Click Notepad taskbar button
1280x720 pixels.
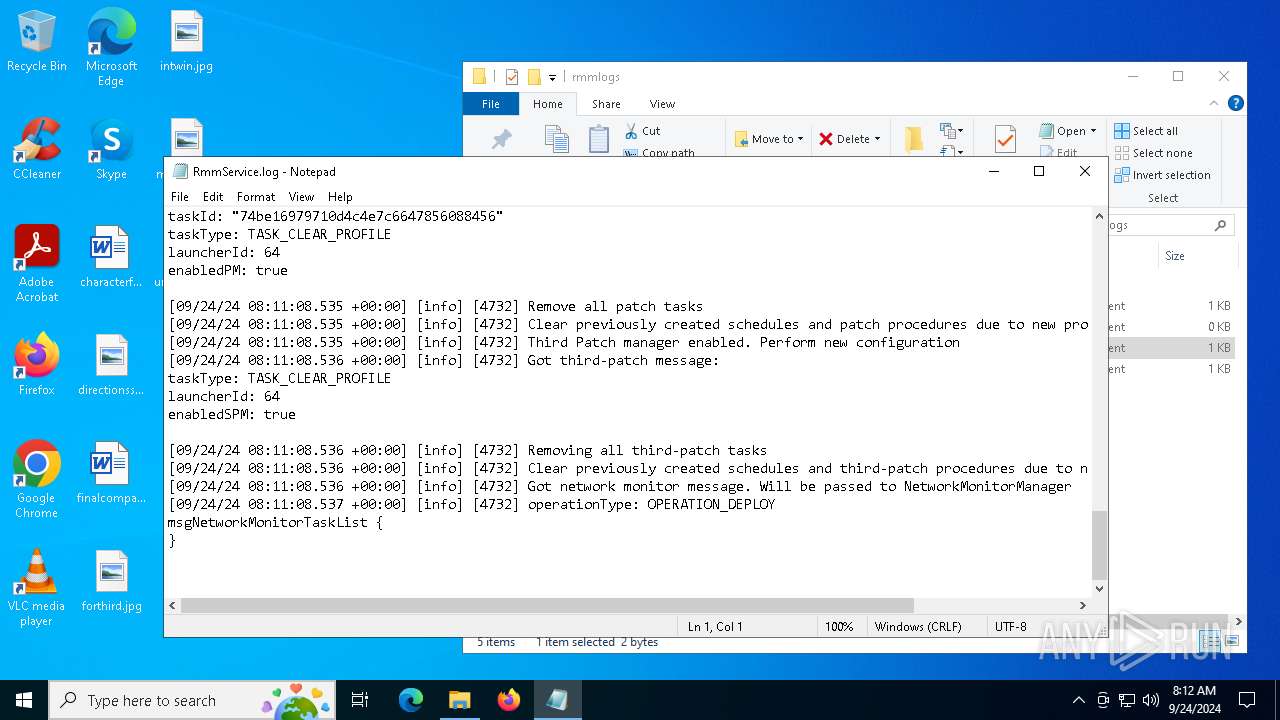pos(557,700)
